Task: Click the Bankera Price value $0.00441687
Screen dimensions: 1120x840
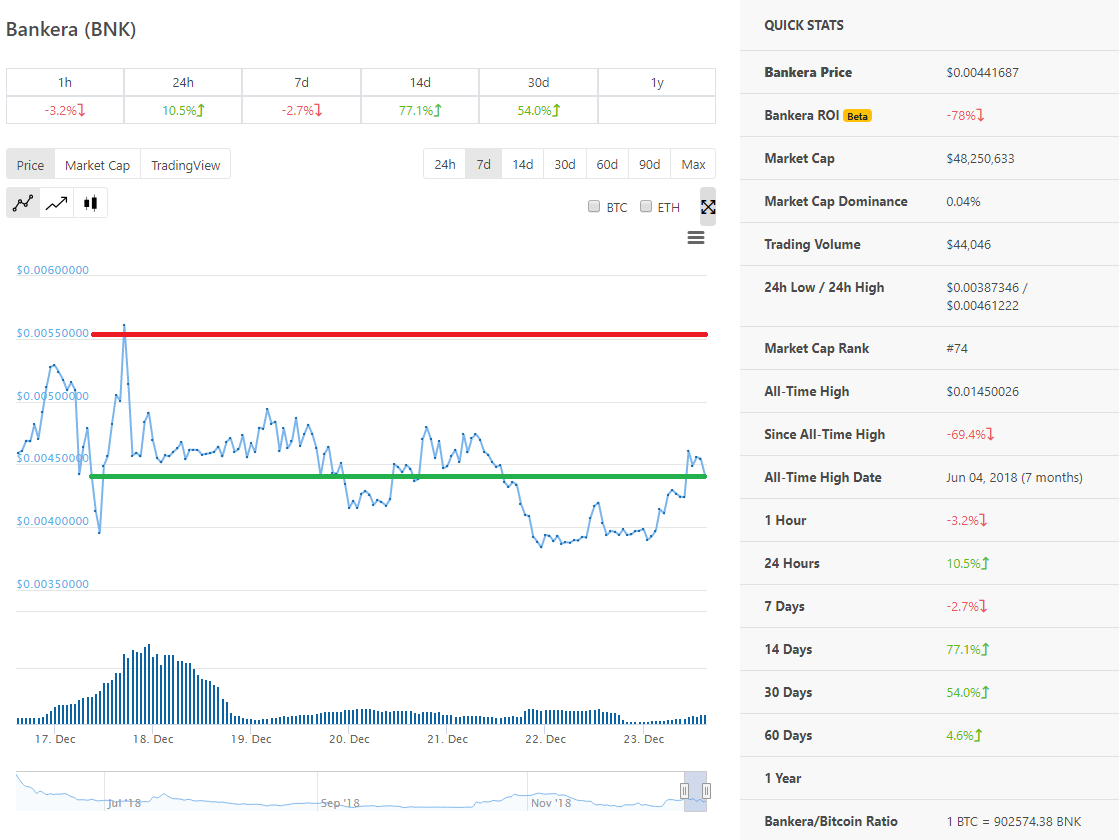Action: click(982, 72)
